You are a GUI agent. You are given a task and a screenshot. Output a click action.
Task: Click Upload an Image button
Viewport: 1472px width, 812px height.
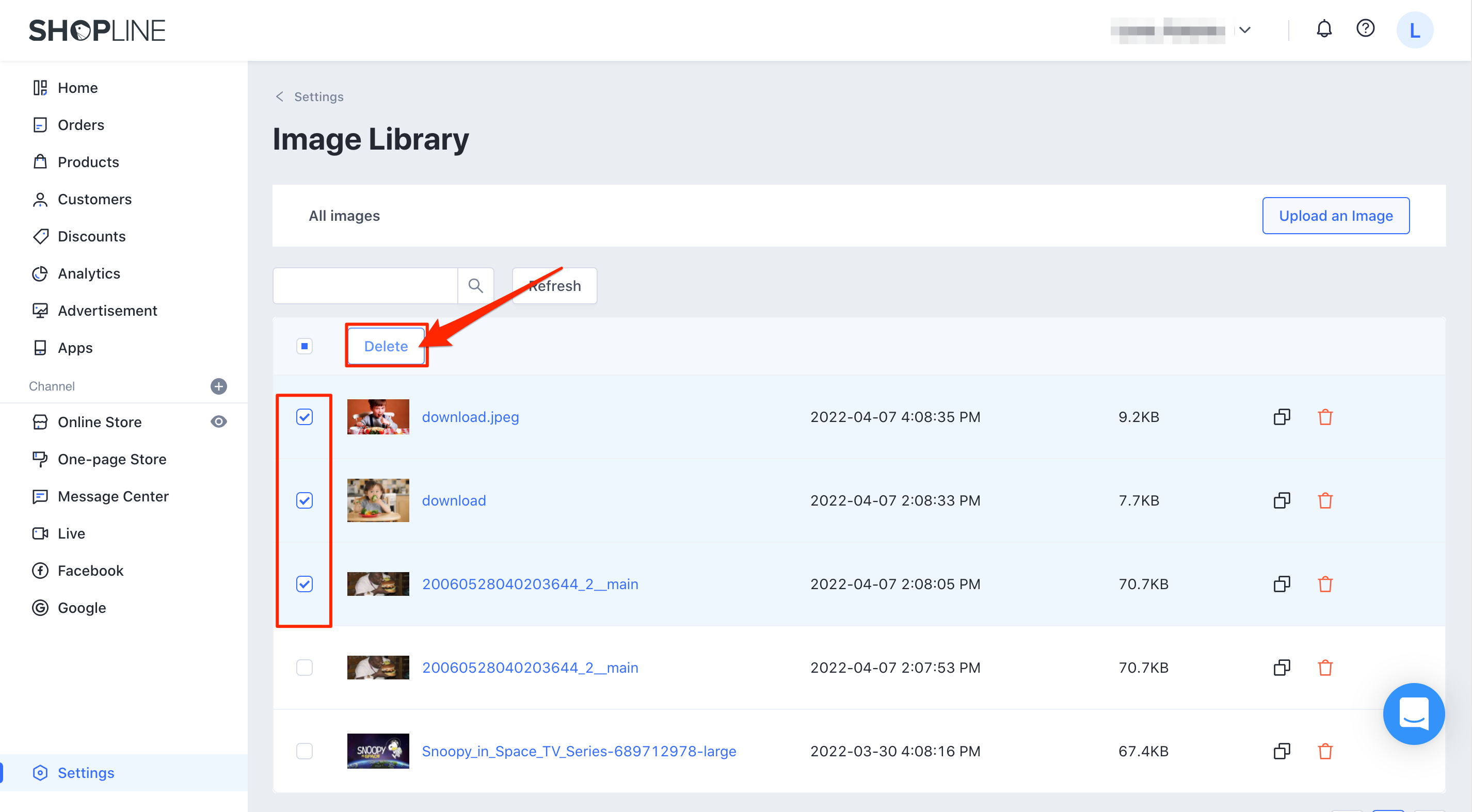[1335, 216]
